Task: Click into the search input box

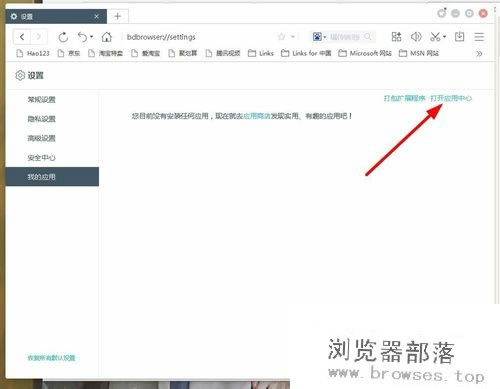Action: pyautogui.click(x=345, y=37)
